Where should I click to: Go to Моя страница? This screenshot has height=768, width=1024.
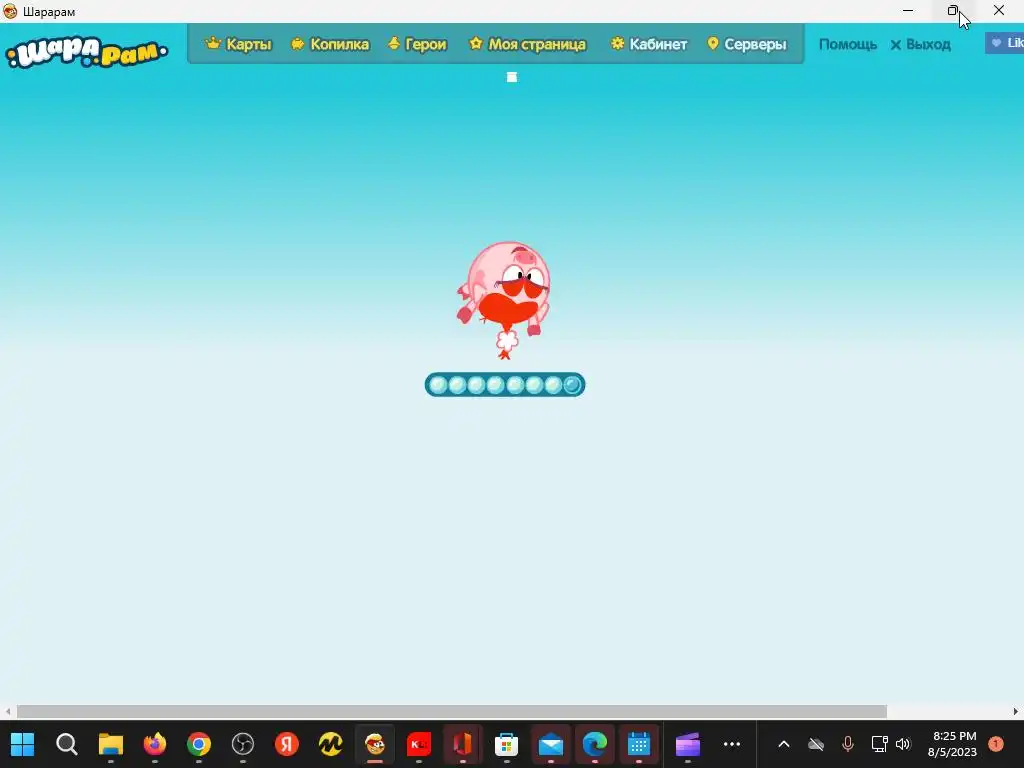pos(528,44)
